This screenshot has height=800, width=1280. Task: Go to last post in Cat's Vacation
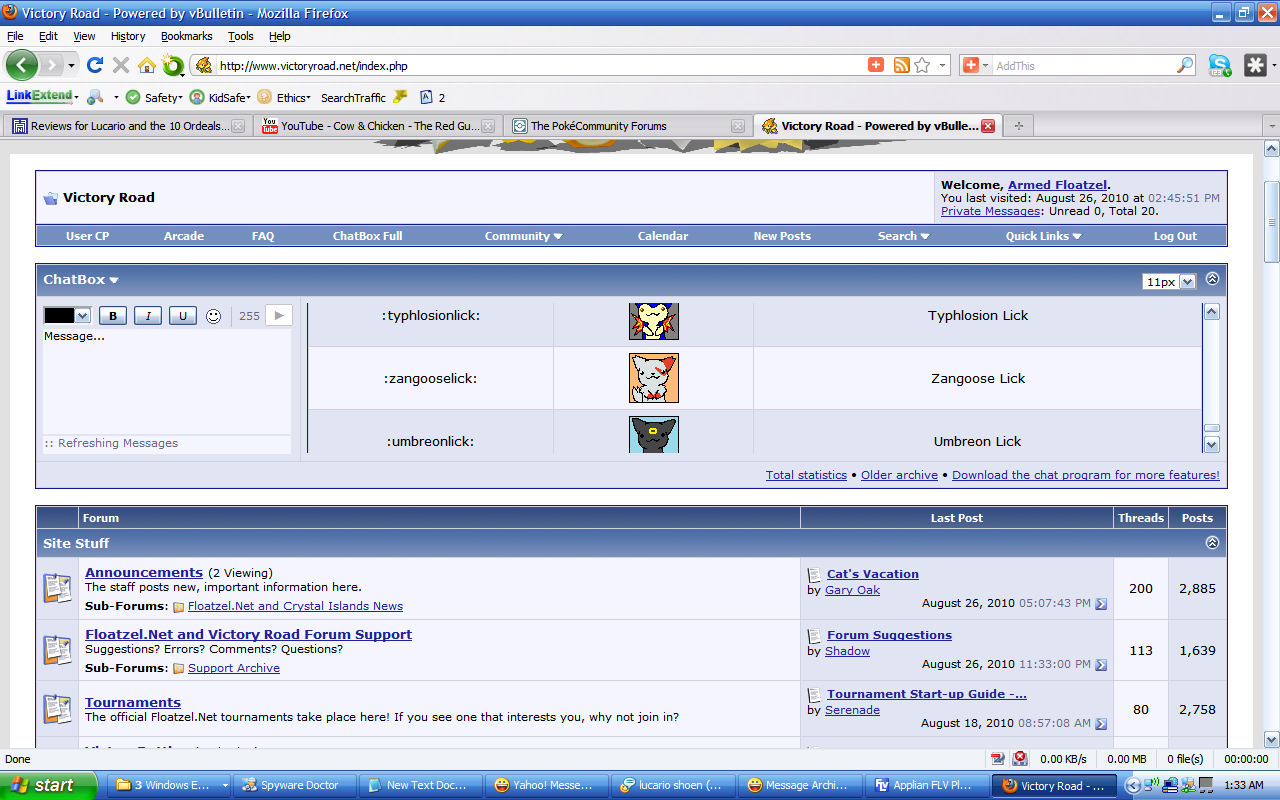click(x=1101, y=604)
